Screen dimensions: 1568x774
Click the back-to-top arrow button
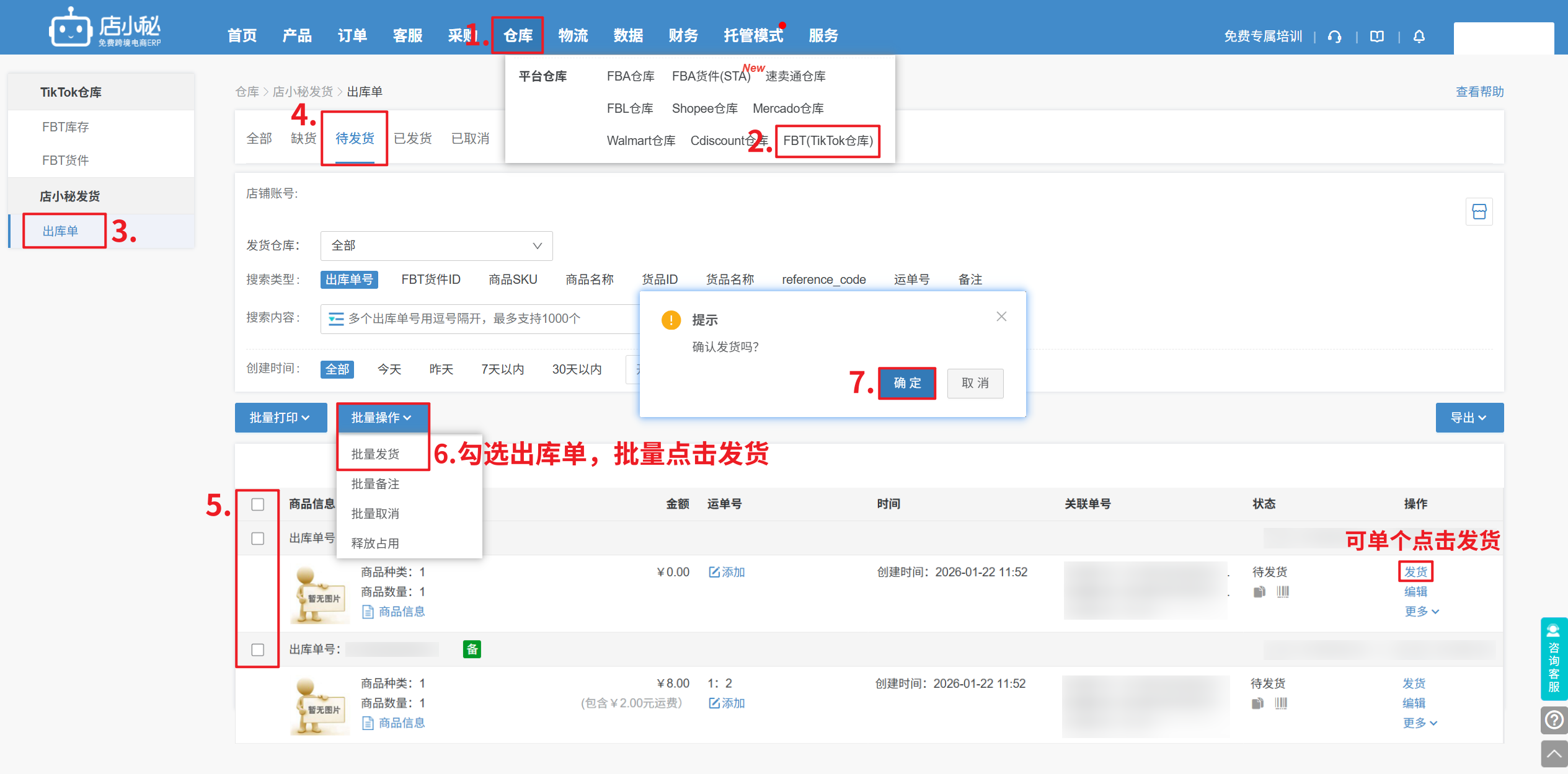coord(1554,754)
